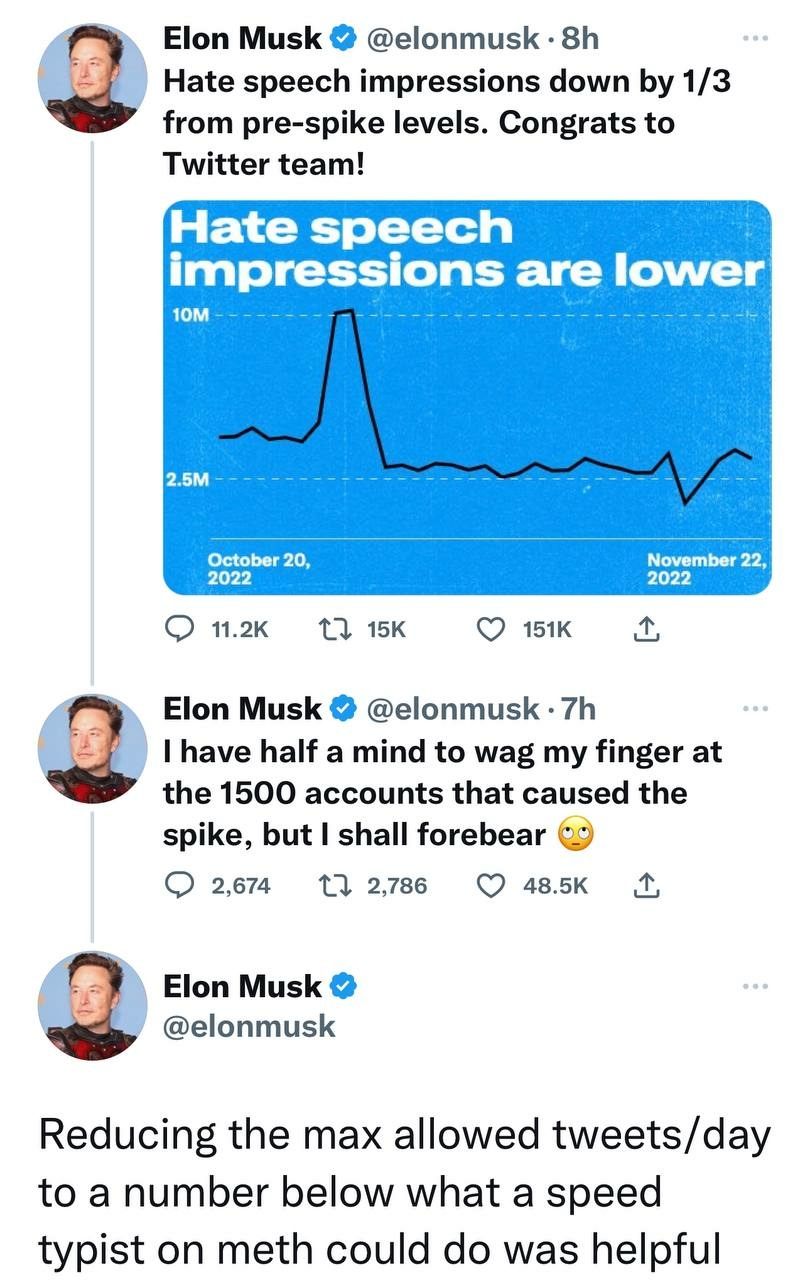The width and height of the screenshot is (810, 1280).
Task: Like the tweet with 48.5K likes
Action: [490, 885]
